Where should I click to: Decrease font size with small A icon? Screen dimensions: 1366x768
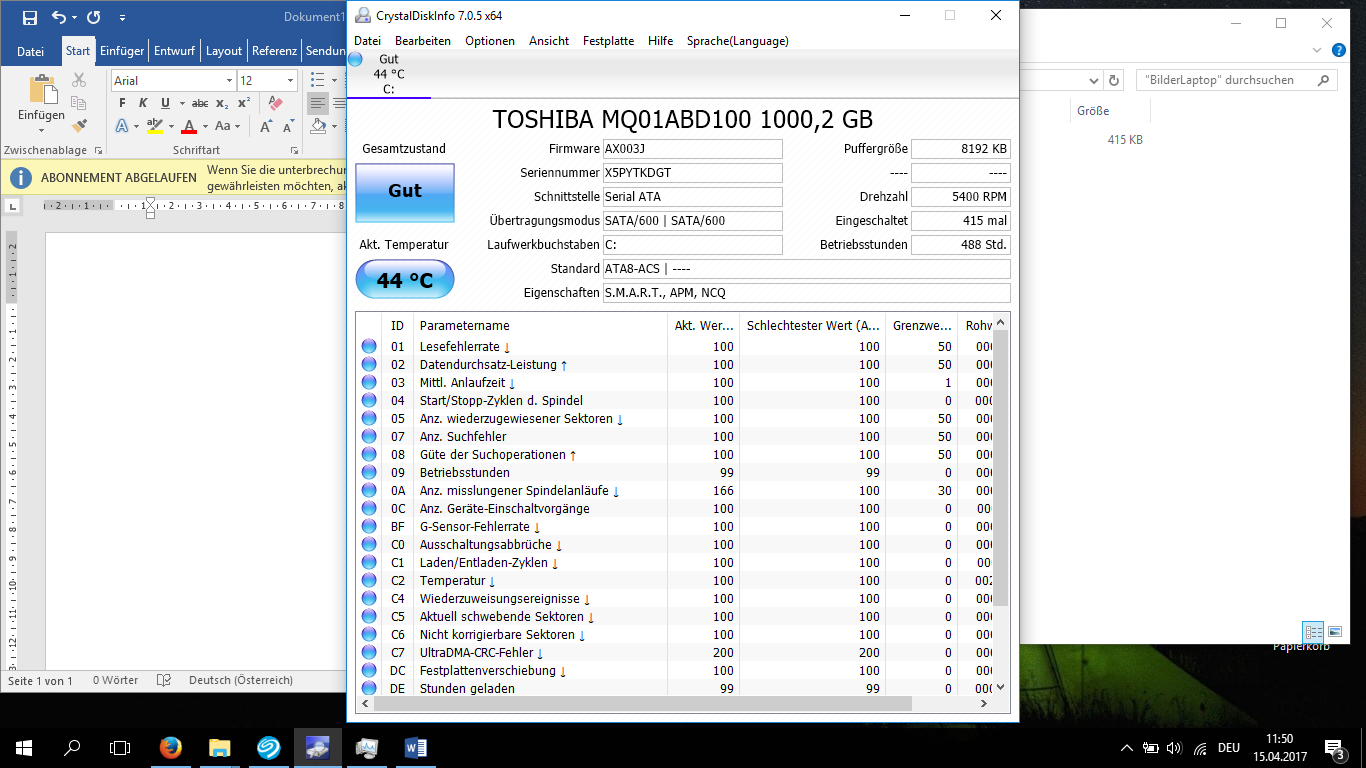(287, 126)
